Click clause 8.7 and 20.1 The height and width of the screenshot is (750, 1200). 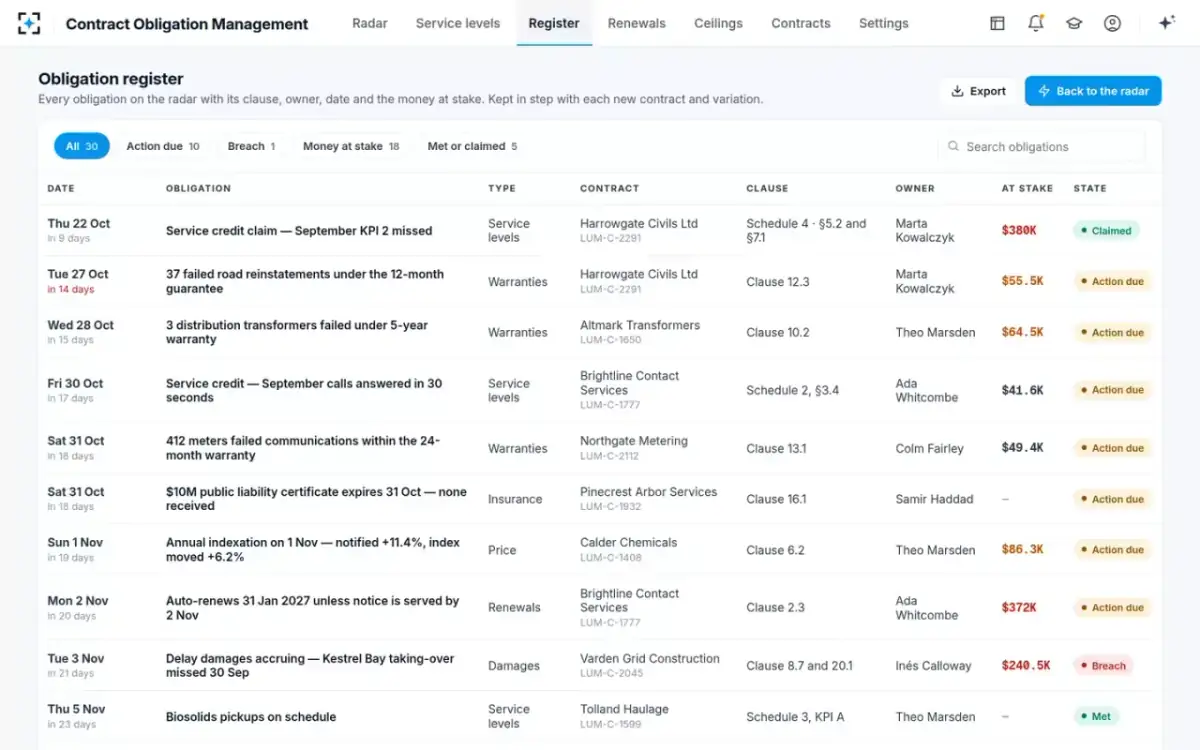tap(800, 666)
